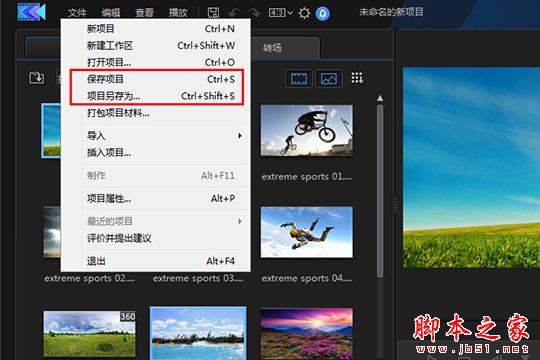
Task: Toggle video filter in media library
Action: click(299, 79)
